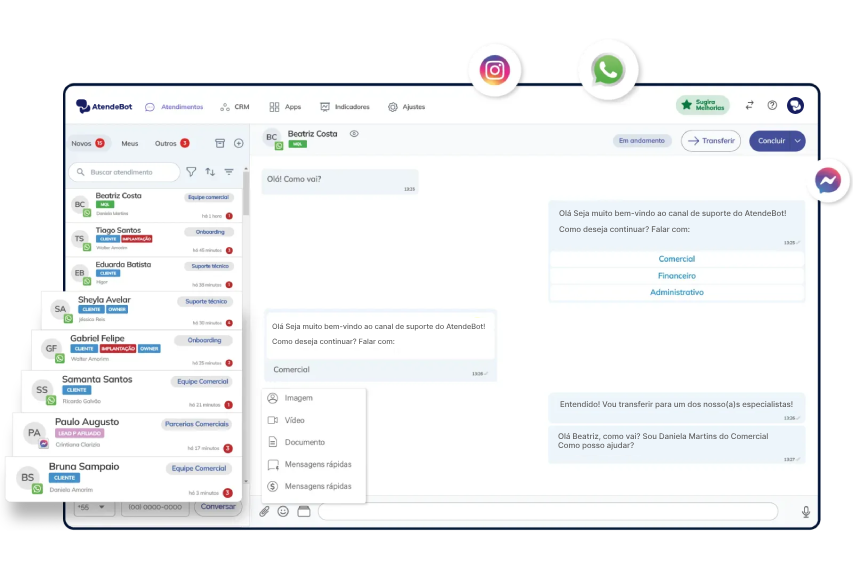Viewport: 853px width, 569px height.
Task: Click the filter funnel icon
Action: click(191, 172)
